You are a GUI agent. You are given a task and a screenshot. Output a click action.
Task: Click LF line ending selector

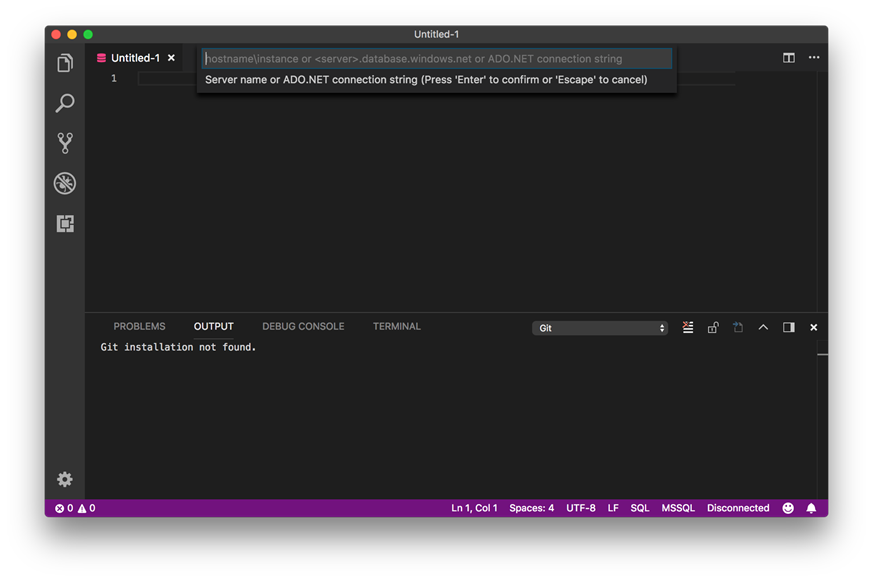point(613,508)
